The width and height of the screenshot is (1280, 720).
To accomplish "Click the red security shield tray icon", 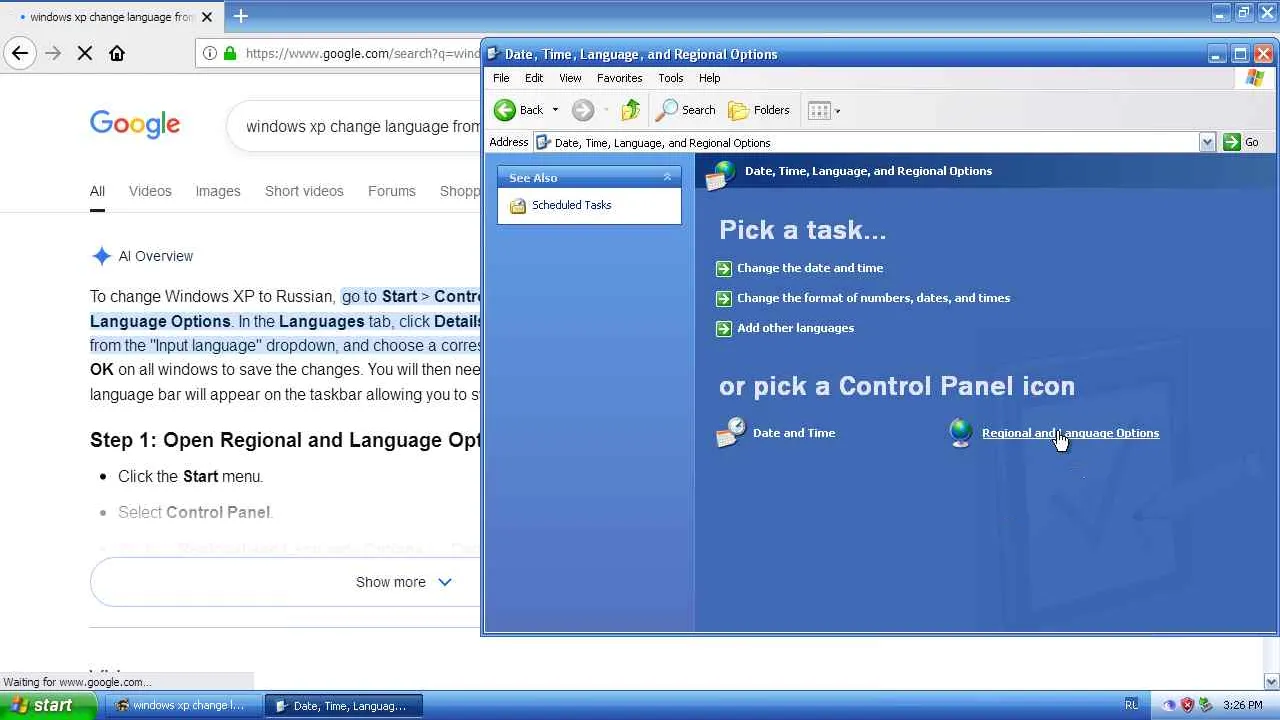I will click(1187, 705).
